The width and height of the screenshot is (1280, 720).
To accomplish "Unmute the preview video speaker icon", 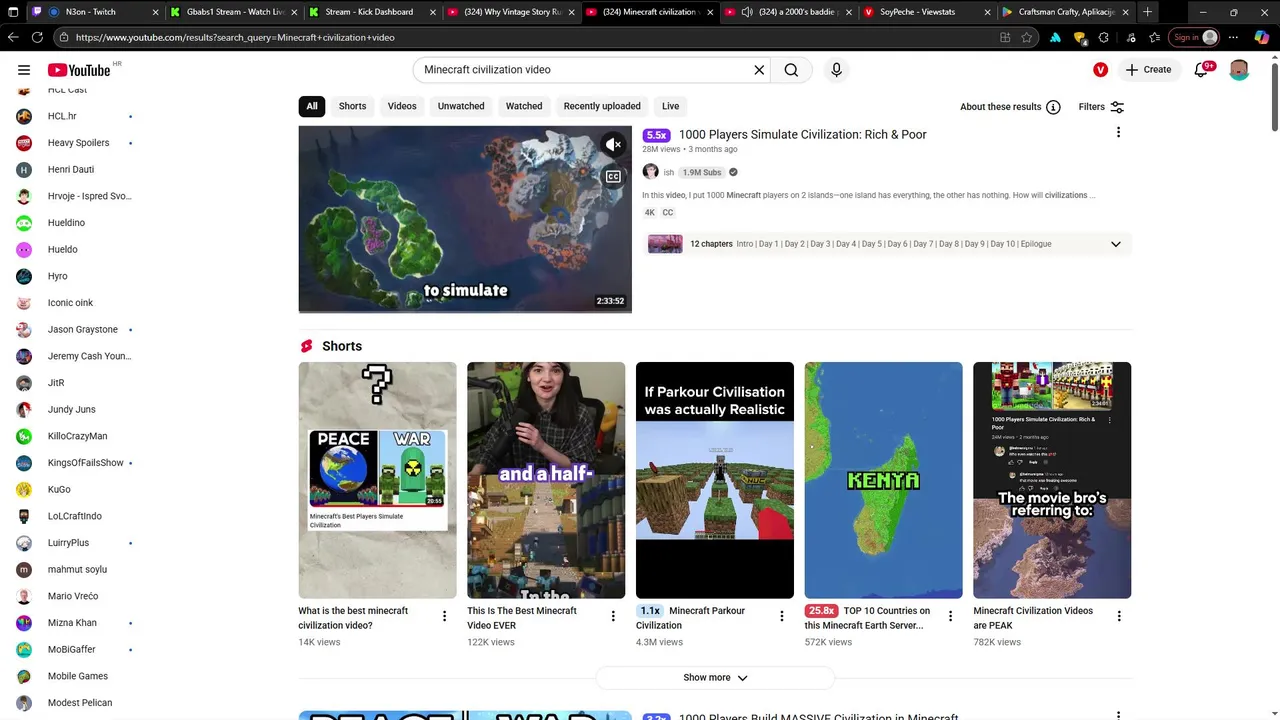I will click(613, 145).
